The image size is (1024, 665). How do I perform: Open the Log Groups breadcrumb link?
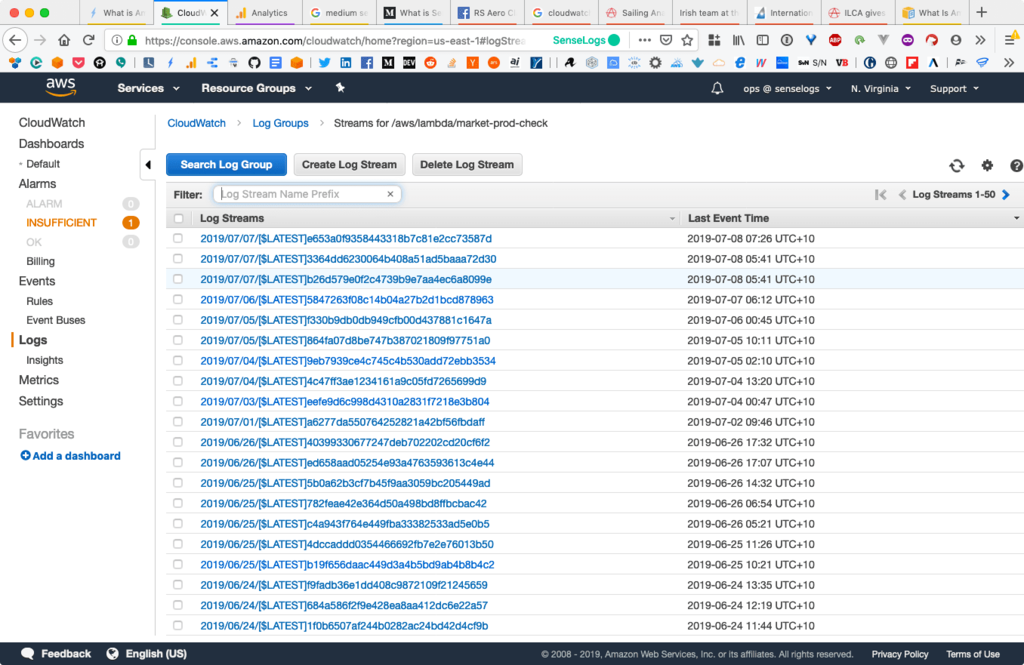pos(280,123)
